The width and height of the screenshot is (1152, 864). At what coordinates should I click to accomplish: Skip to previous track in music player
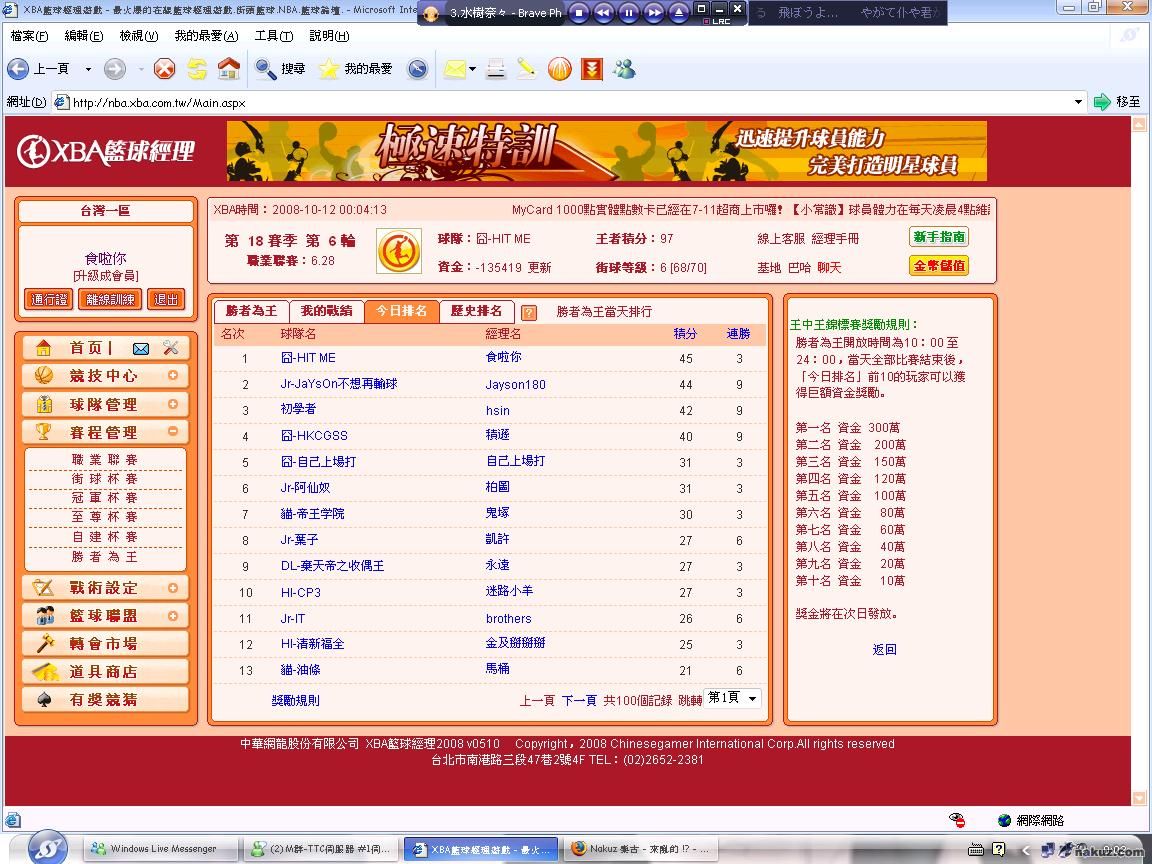(604, 12)
